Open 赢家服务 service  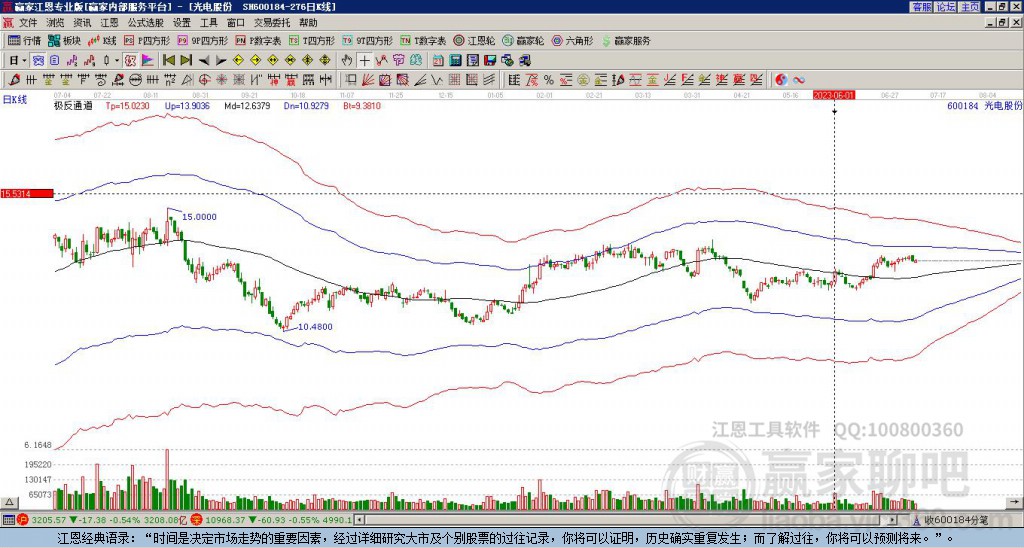[x=626, y=40]
